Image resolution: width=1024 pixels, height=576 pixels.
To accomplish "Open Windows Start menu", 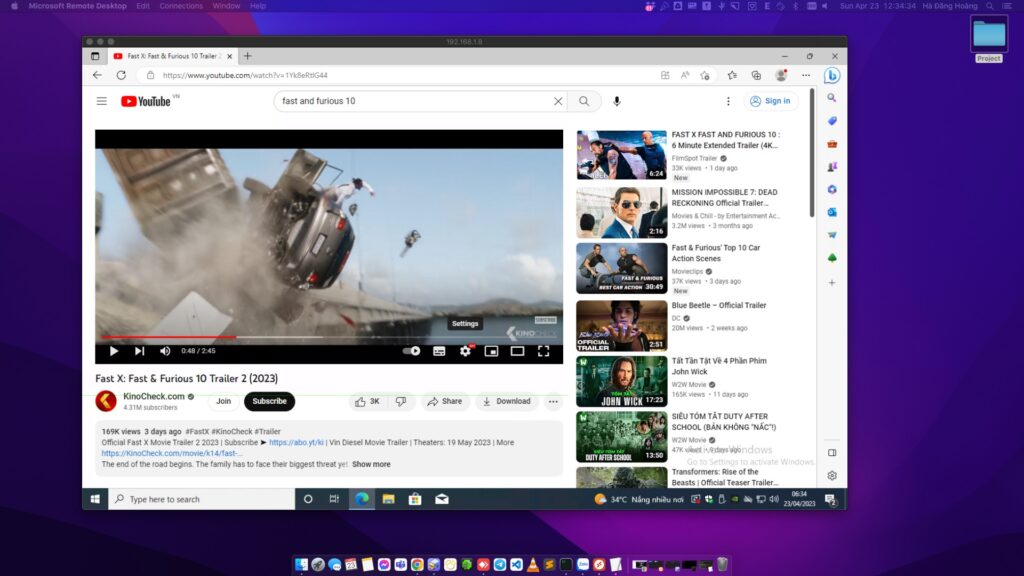I will (x=95, y=499).
